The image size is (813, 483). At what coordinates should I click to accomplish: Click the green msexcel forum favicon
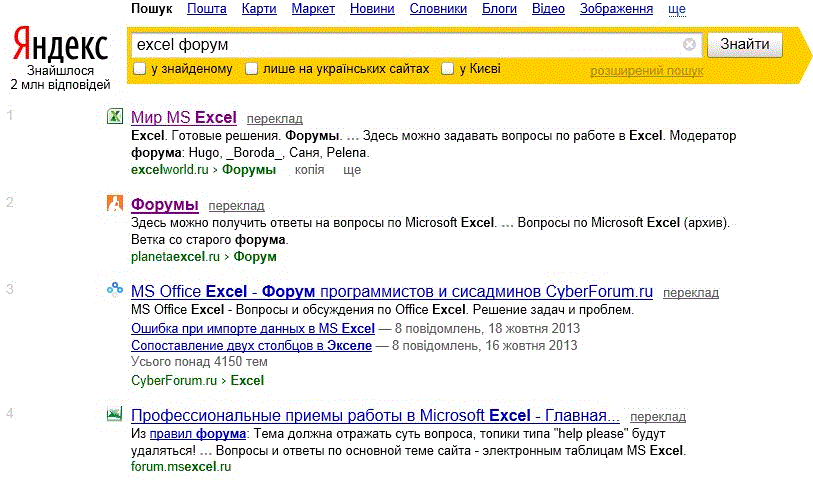click(x=115, y=414)
